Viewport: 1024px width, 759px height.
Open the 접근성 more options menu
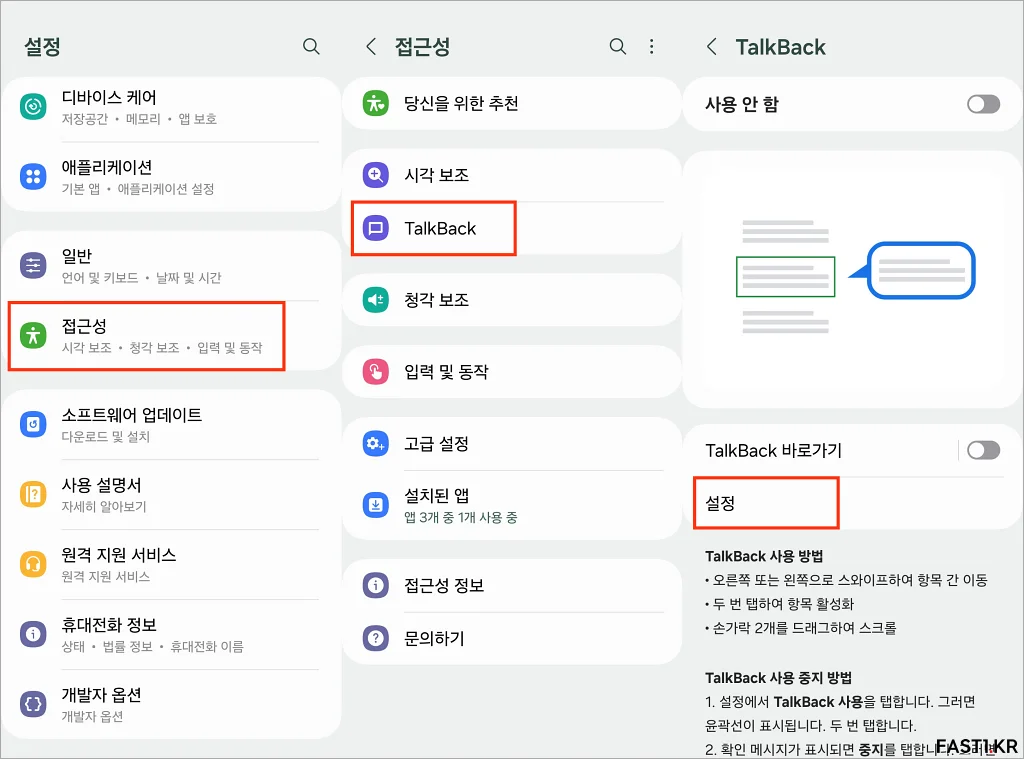(651, 46)
